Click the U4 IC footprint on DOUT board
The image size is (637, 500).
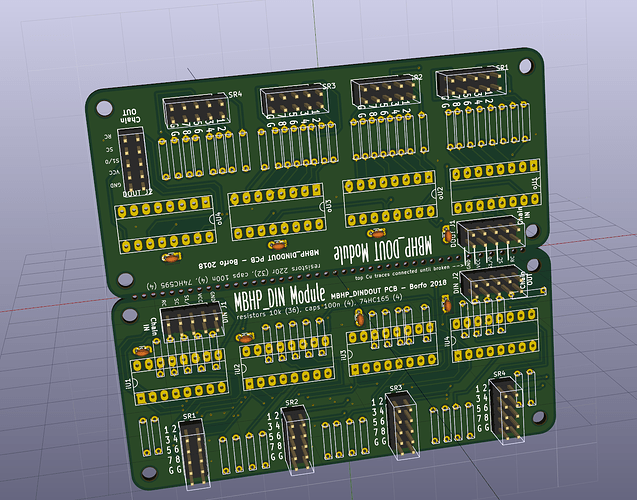point(166,225)
